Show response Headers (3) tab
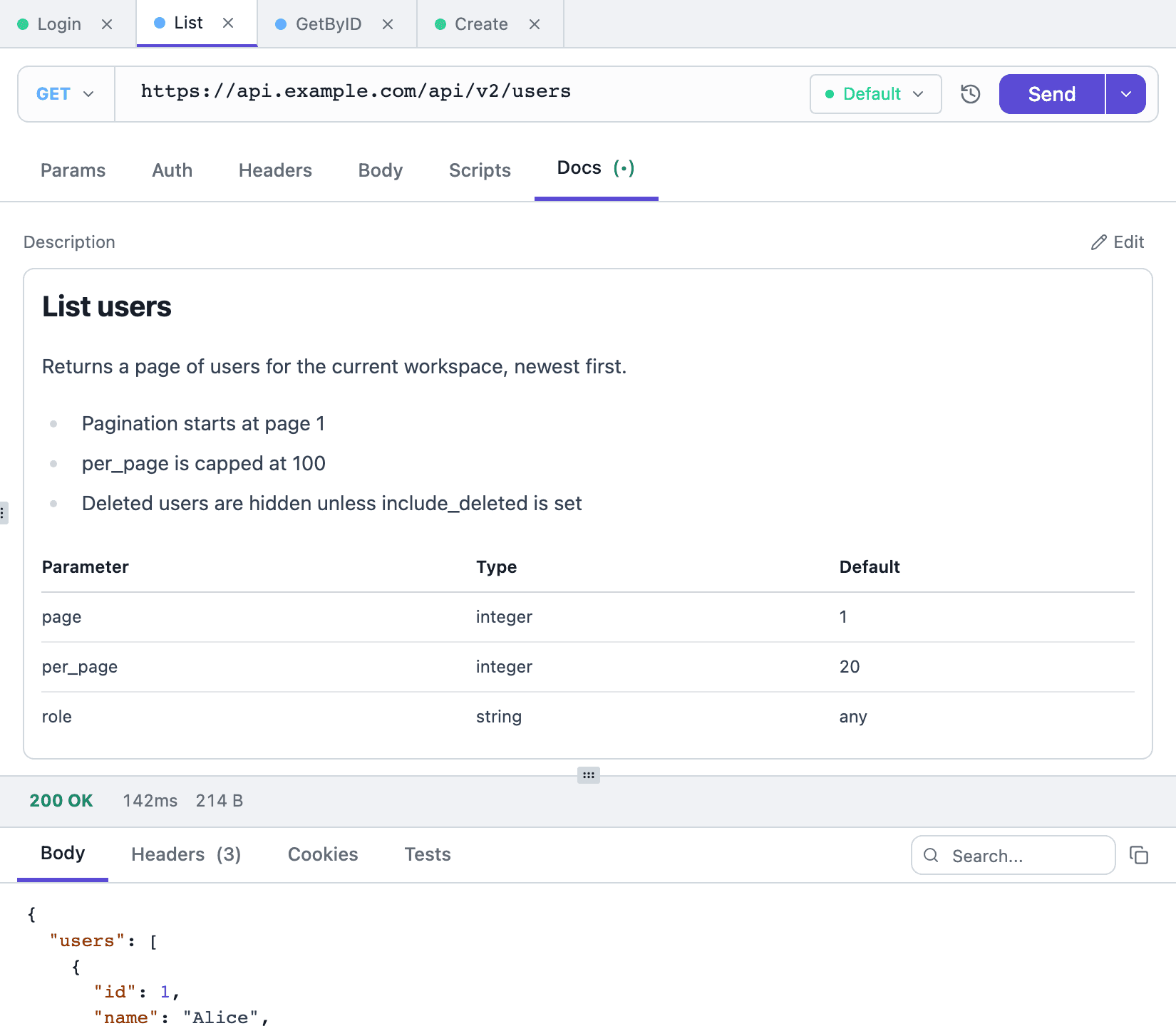 (x=186, y=854)
